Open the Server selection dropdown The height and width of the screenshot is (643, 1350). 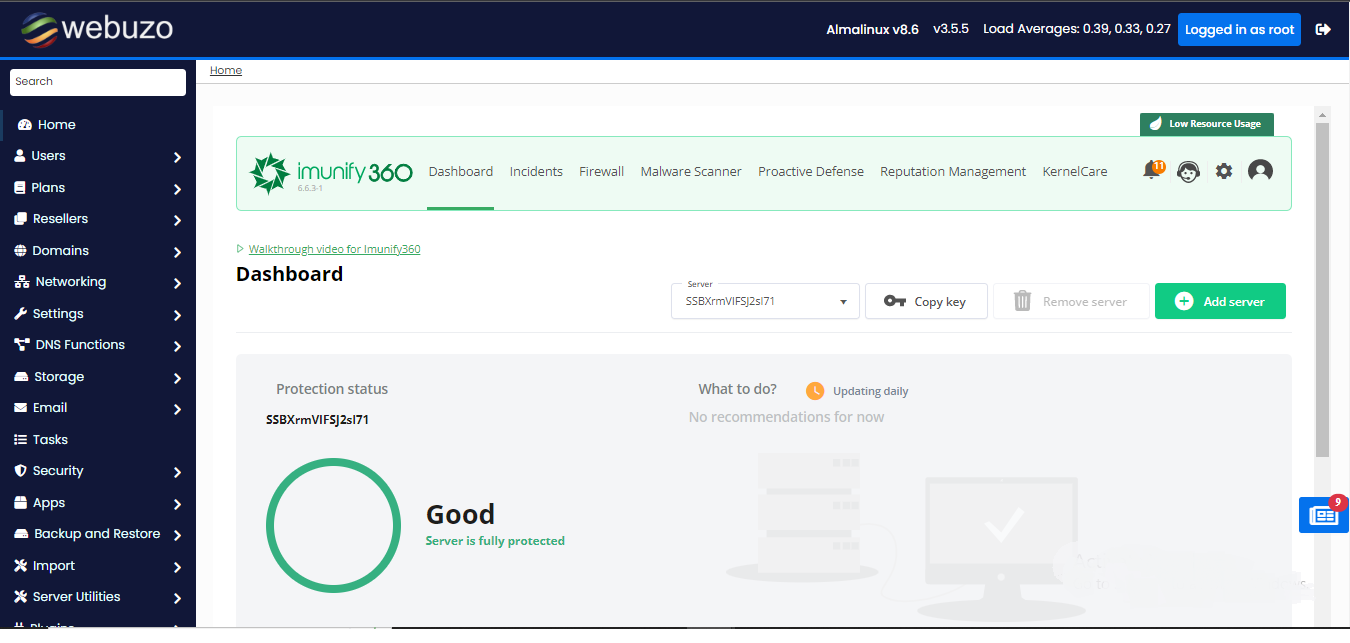coord(765,301)
